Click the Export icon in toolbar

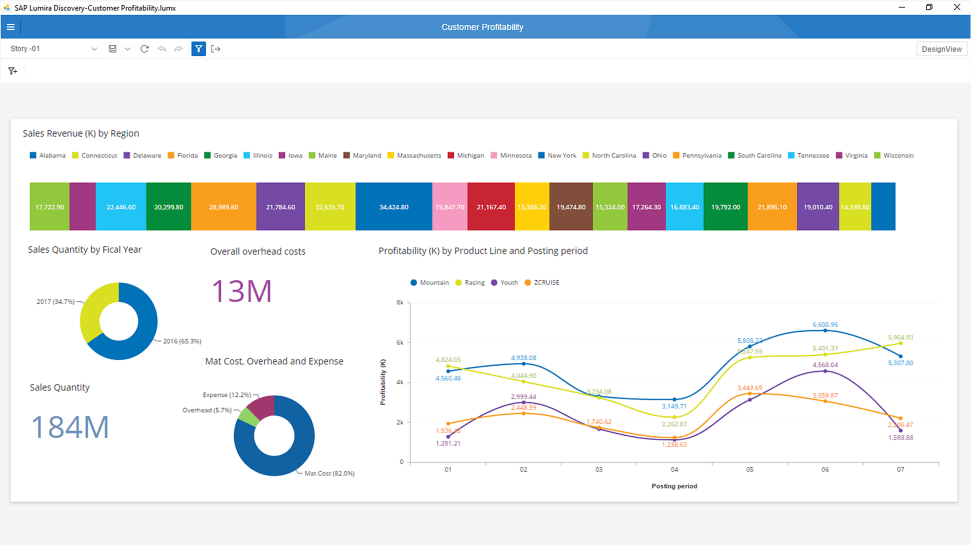[x=215, y=49]
